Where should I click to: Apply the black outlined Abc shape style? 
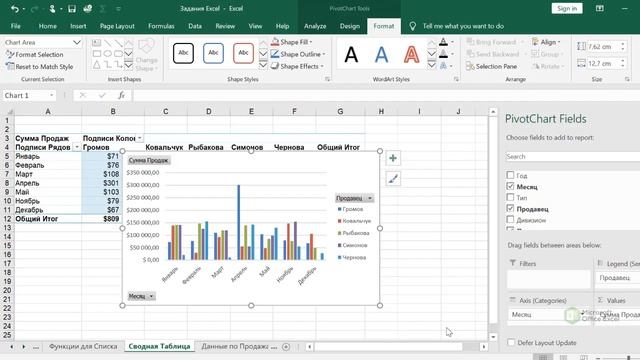[x=183, y=53]
